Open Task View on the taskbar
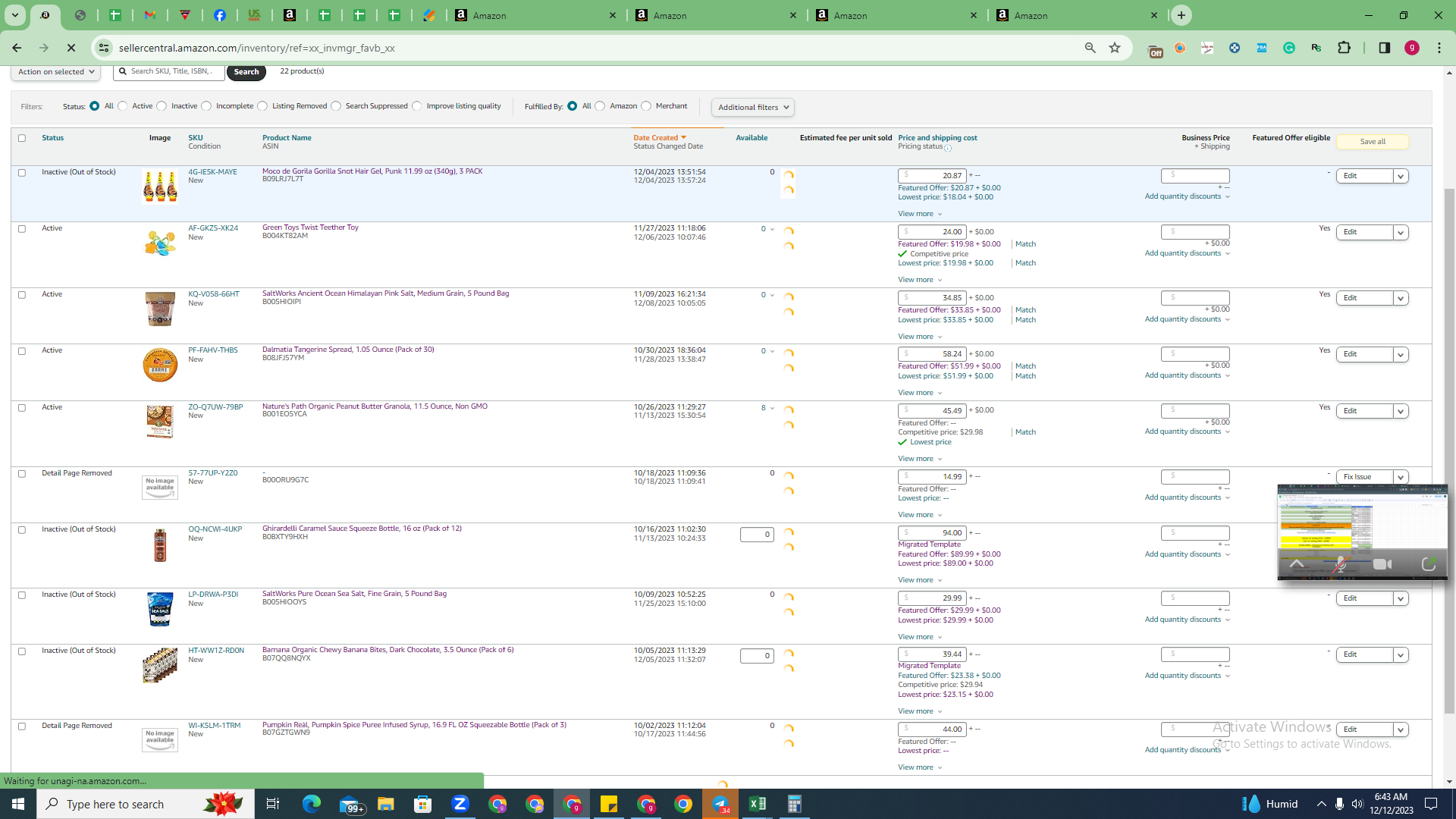The height and width of the screenshot is (819, 1456). [x=273, y=804]
